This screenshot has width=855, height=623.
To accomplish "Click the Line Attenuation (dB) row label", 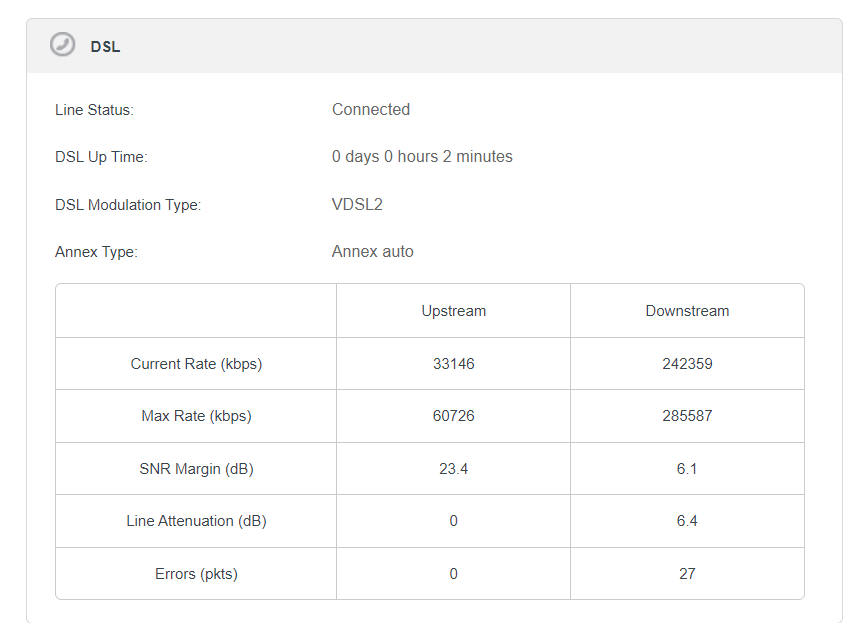I will tap(196, 521).
